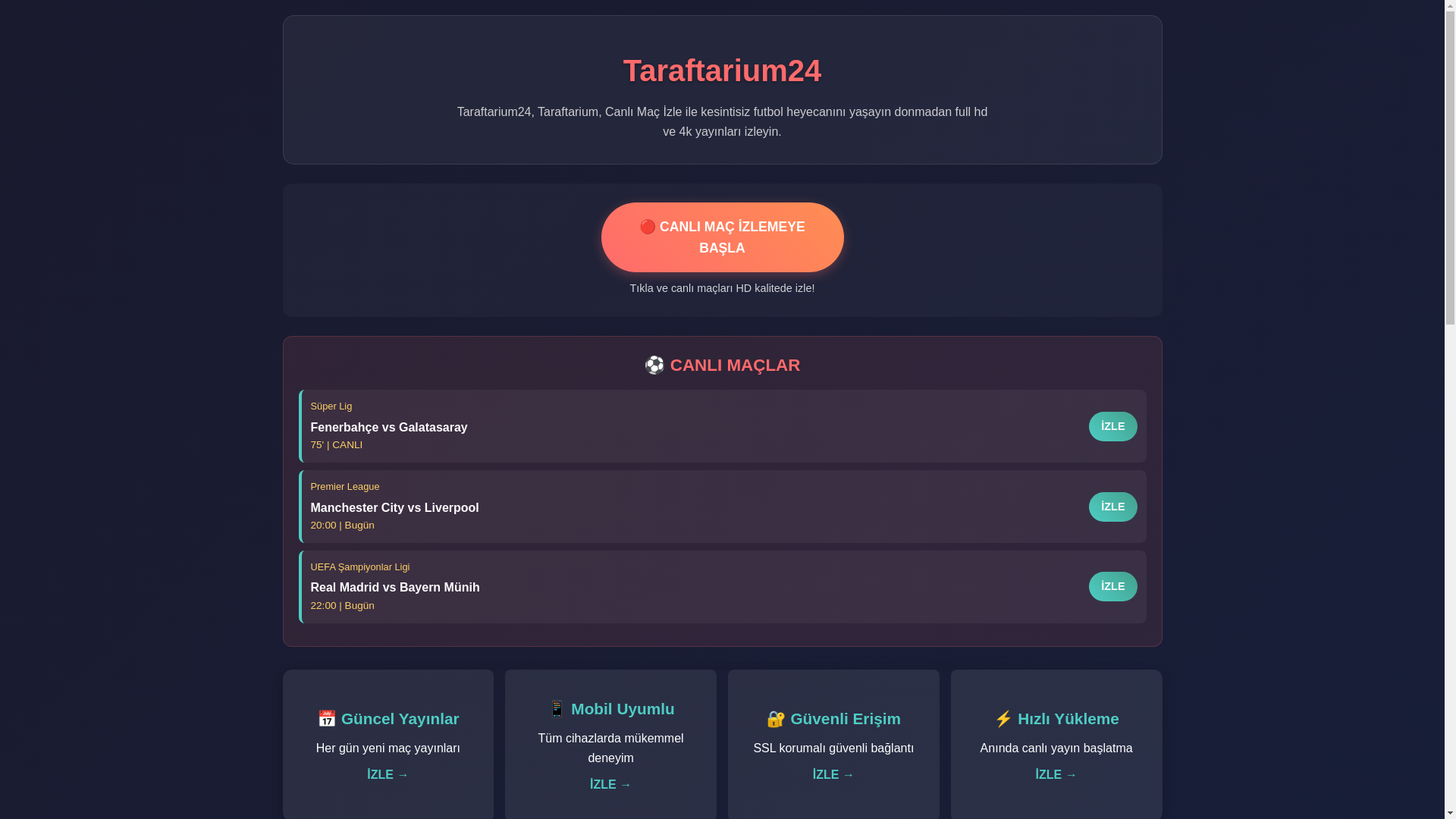Click the UEFA Şampiyonlar Ligi label
This screenshot has width=1456, height=819.
(359, 567)
